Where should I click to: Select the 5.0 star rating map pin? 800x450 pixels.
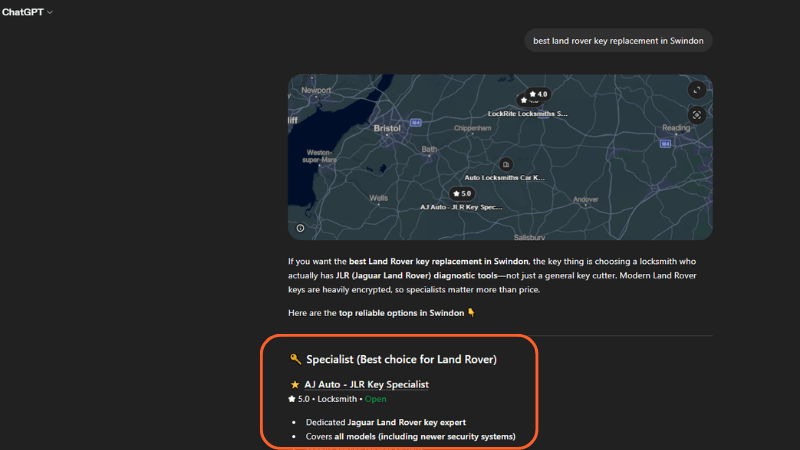(x=461, y=193)
